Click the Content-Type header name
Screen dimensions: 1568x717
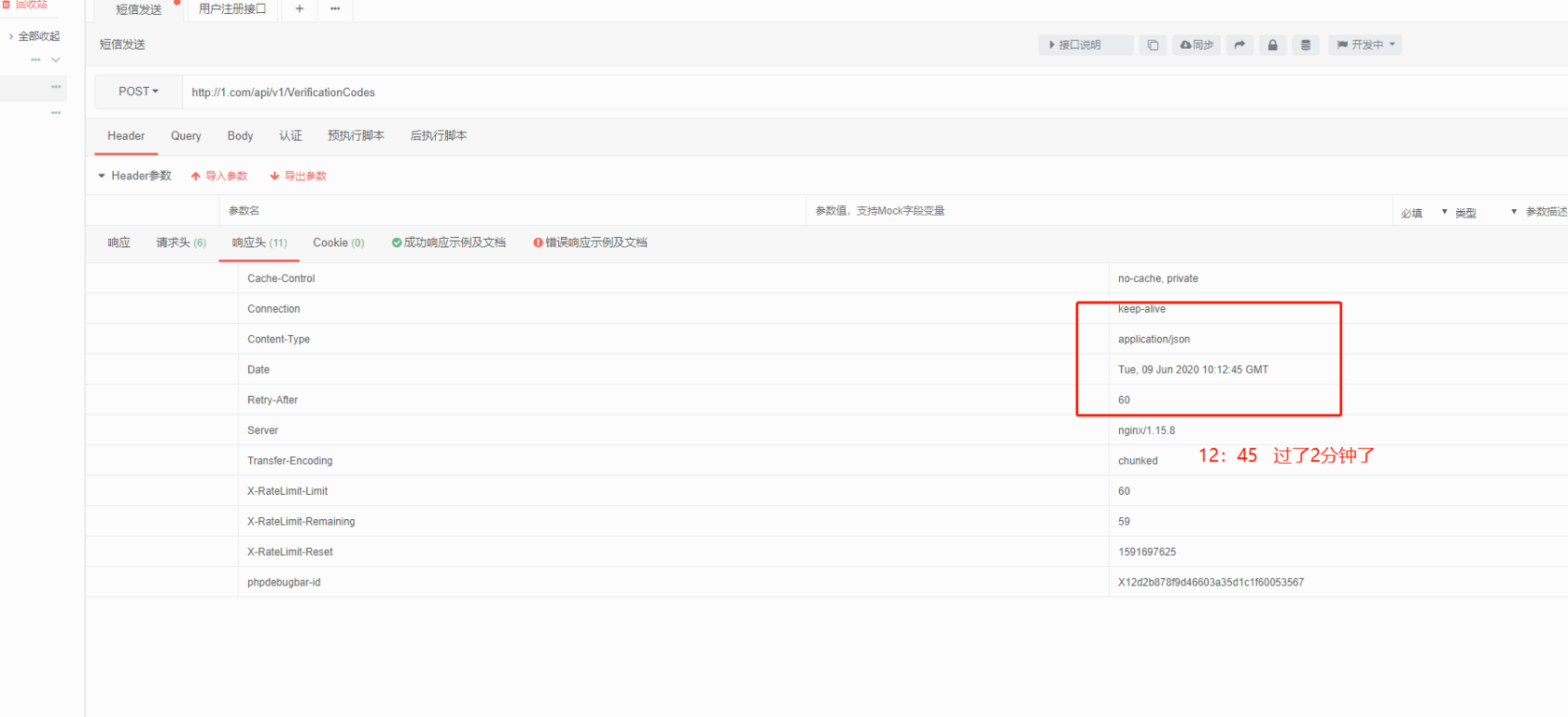pos(278,339)
